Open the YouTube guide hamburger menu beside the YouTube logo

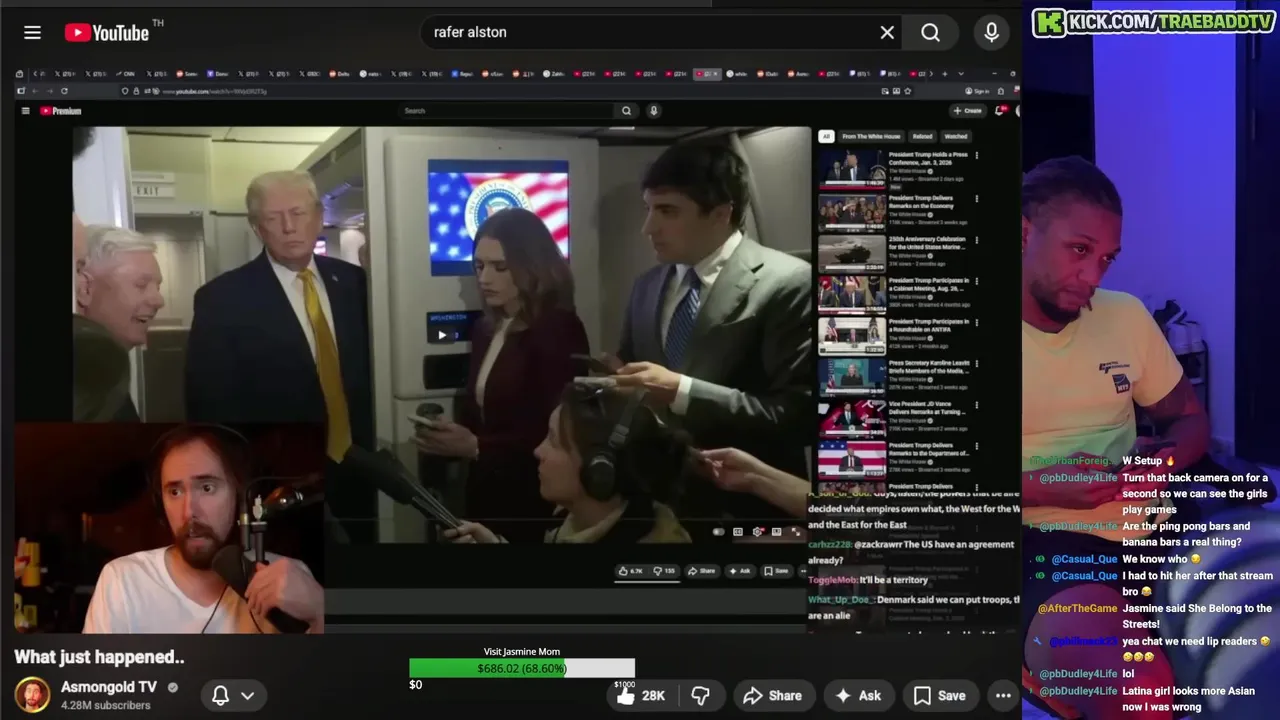[x=32, y=33]
